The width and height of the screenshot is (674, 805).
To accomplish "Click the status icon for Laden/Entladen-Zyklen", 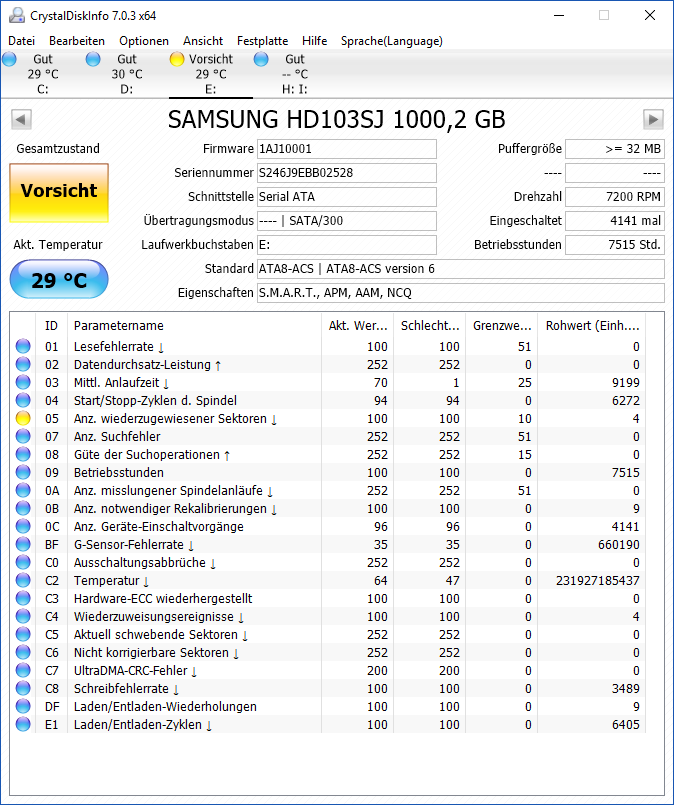I will pos(23,724).
